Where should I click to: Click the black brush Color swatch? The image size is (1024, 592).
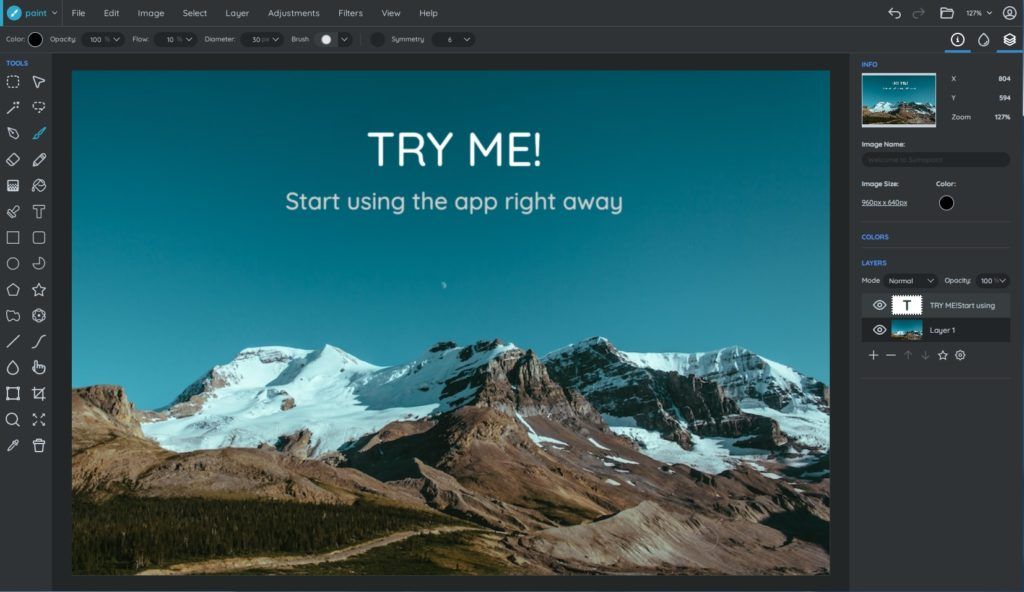pyautogui.click(x=36, y=39)
